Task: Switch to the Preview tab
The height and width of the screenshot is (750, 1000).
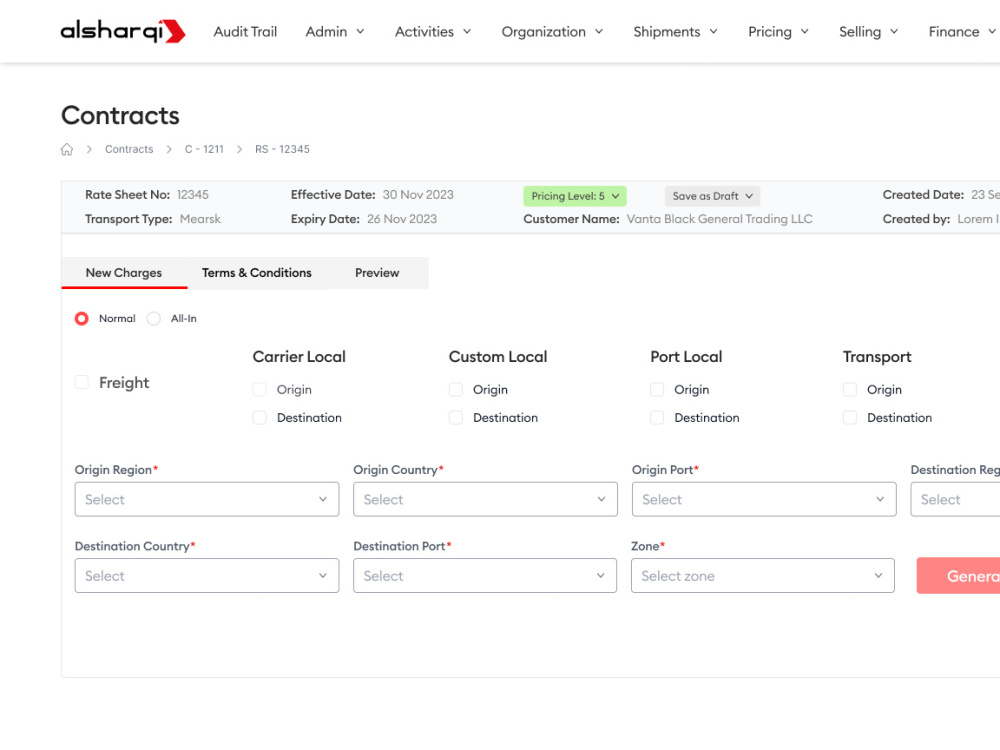Action: (x=377, y=273)
